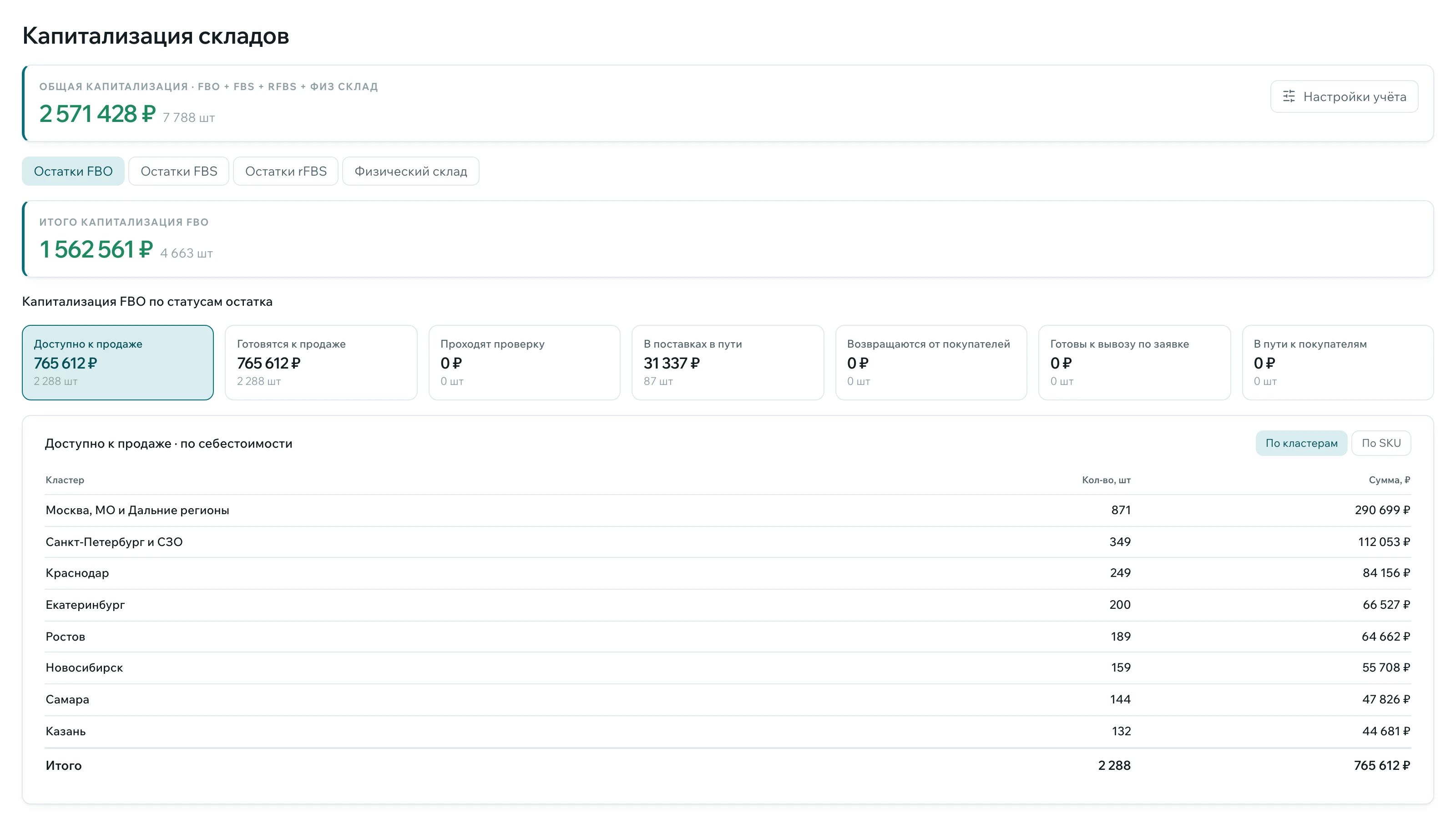
Task: Switch to the Остатки rFBS tab
Action: click(x=285, y=171)
